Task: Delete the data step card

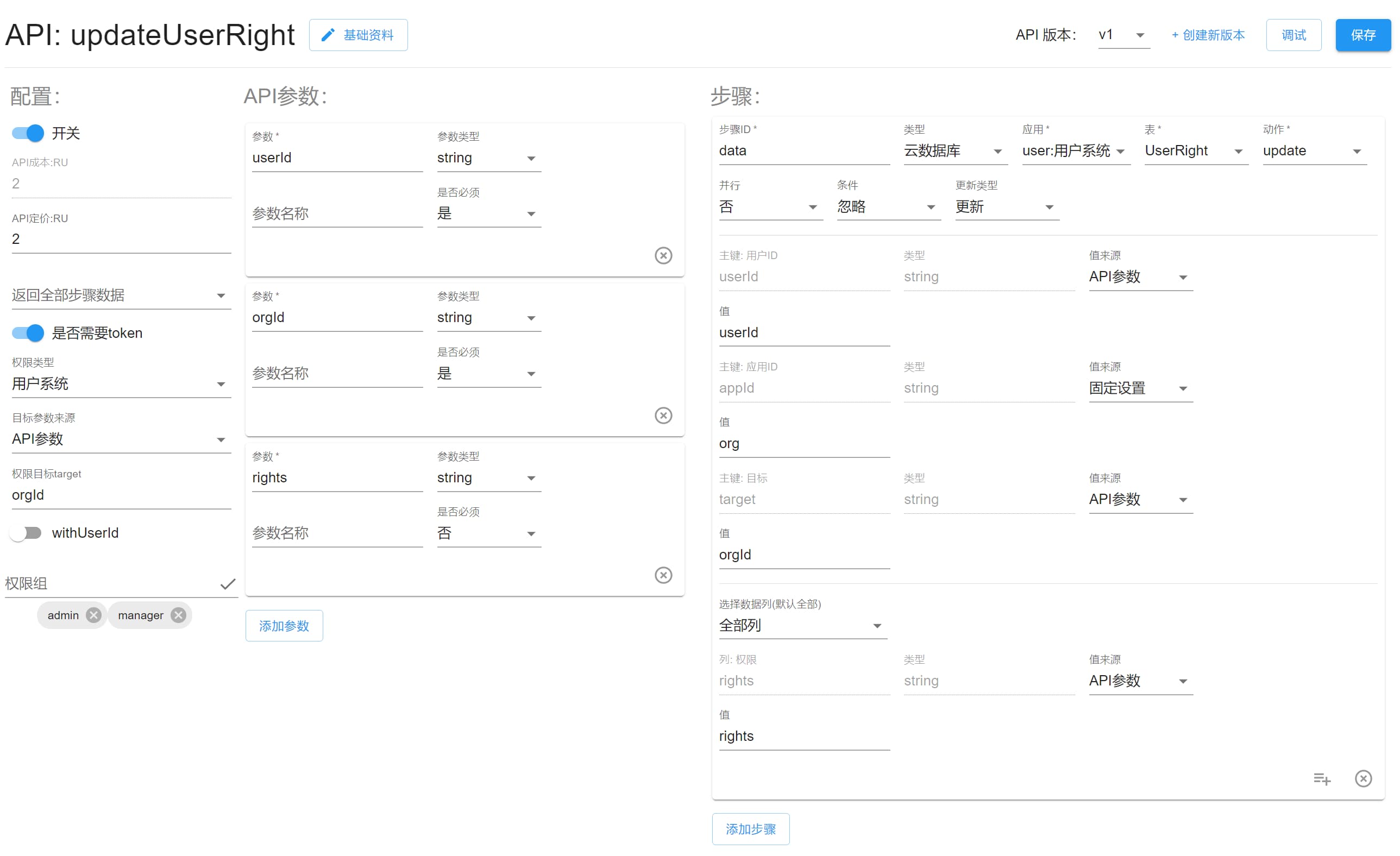Action: click(1363, 779)
